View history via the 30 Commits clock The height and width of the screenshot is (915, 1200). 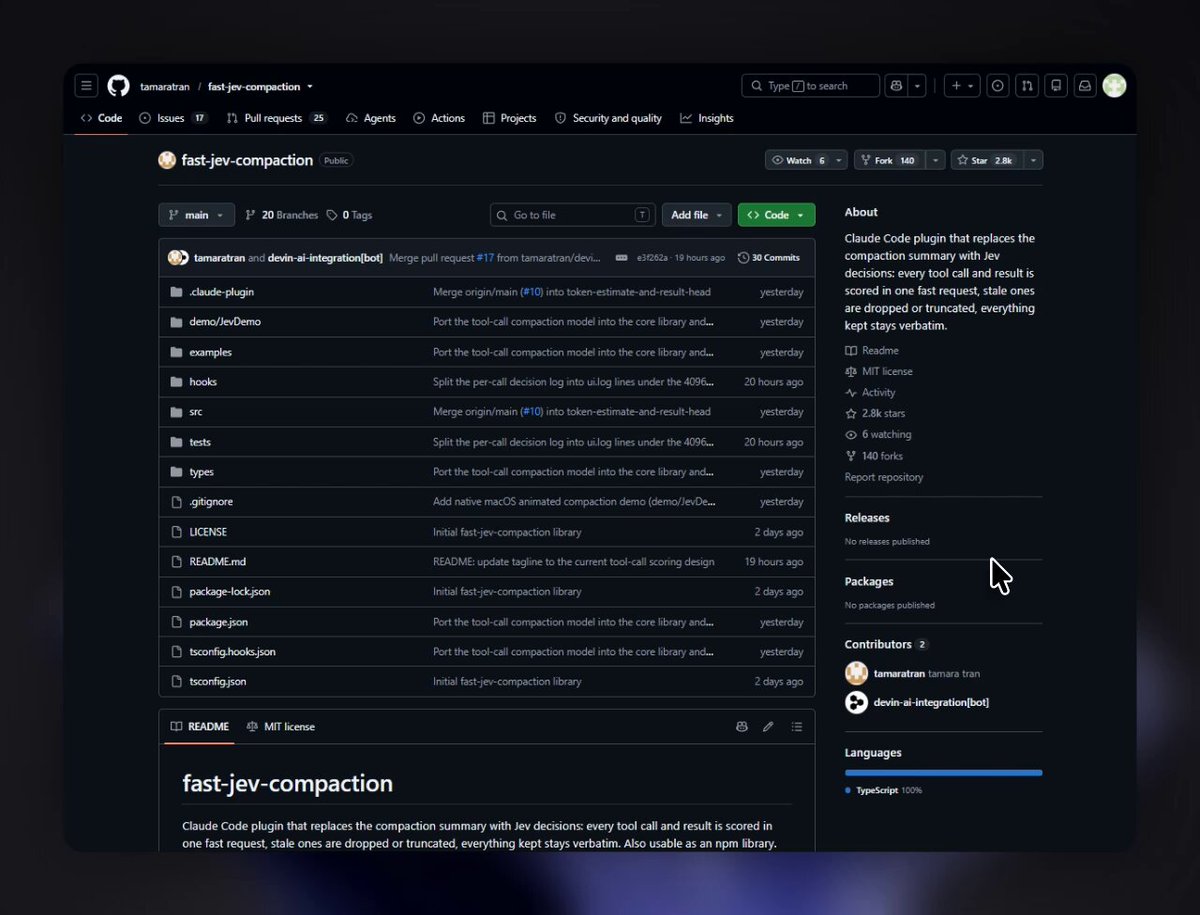[768, 258]
